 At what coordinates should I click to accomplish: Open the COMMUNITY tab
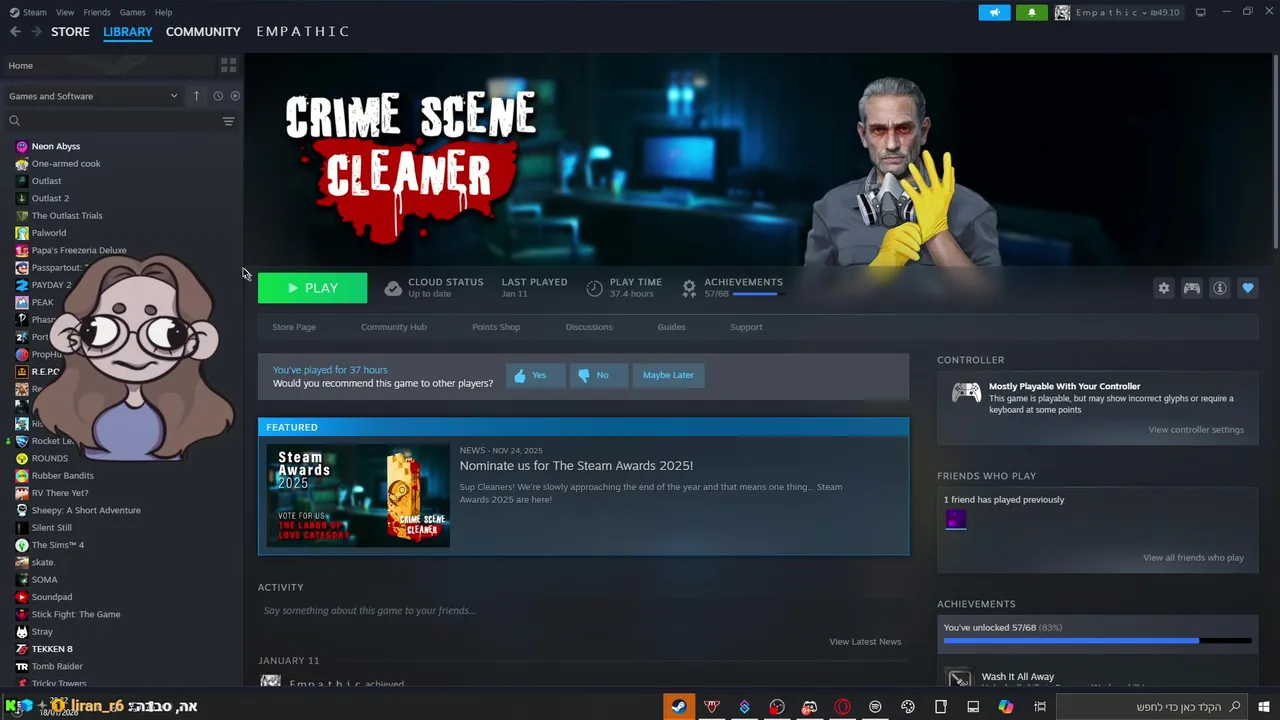[x=203, y=32]
